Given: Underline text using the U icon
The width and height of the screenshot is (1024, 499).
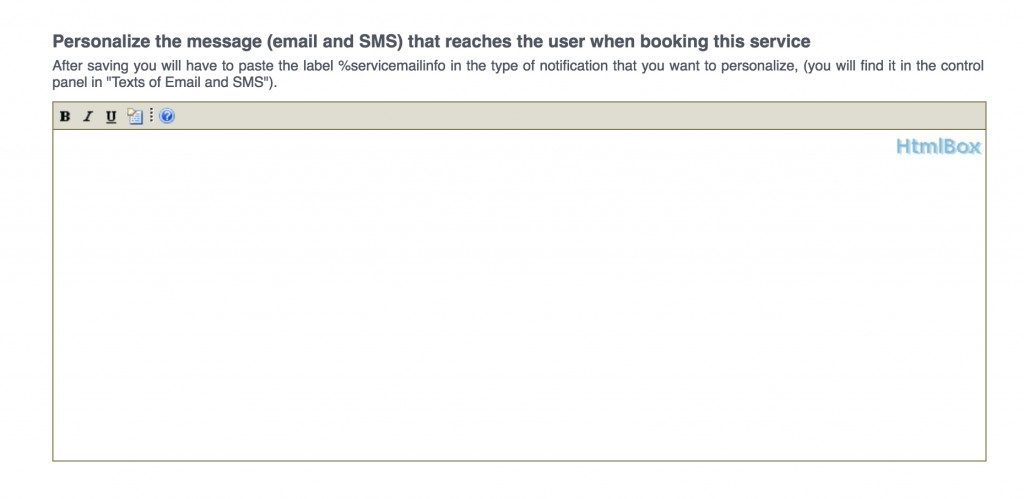Looking at the screenshot, I should 111,117.
